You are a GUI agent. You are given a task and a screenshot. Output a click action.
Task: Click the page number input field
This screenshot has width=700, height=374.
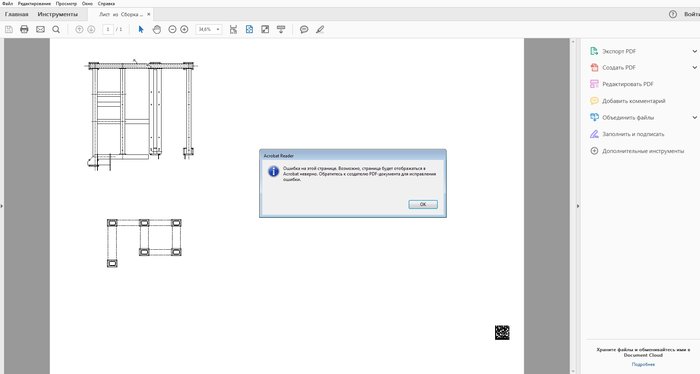(x=108, y=29)
